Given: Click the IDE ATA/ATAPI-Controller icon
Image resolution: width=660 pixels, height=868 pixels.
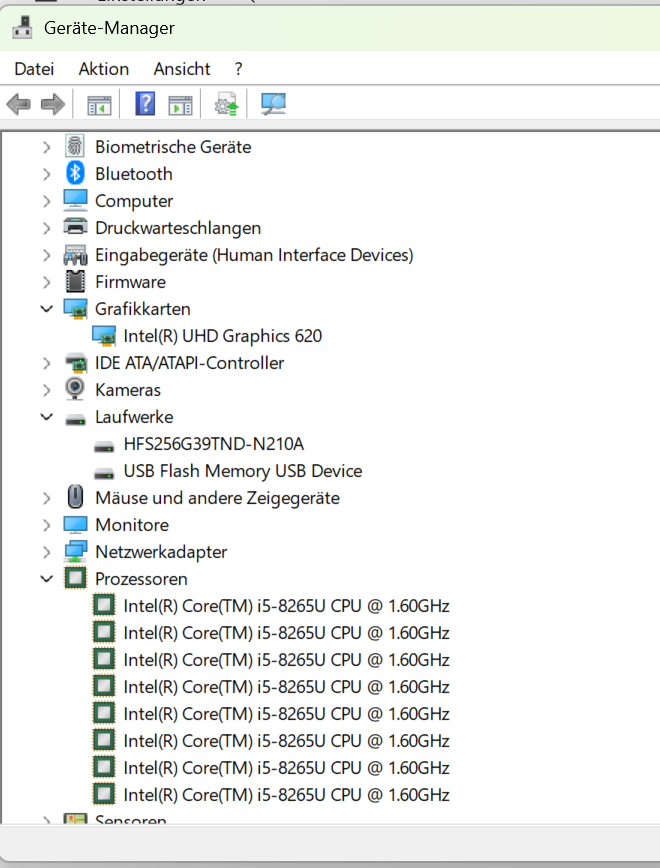Looking at the screenshot, I should point(76,363).
